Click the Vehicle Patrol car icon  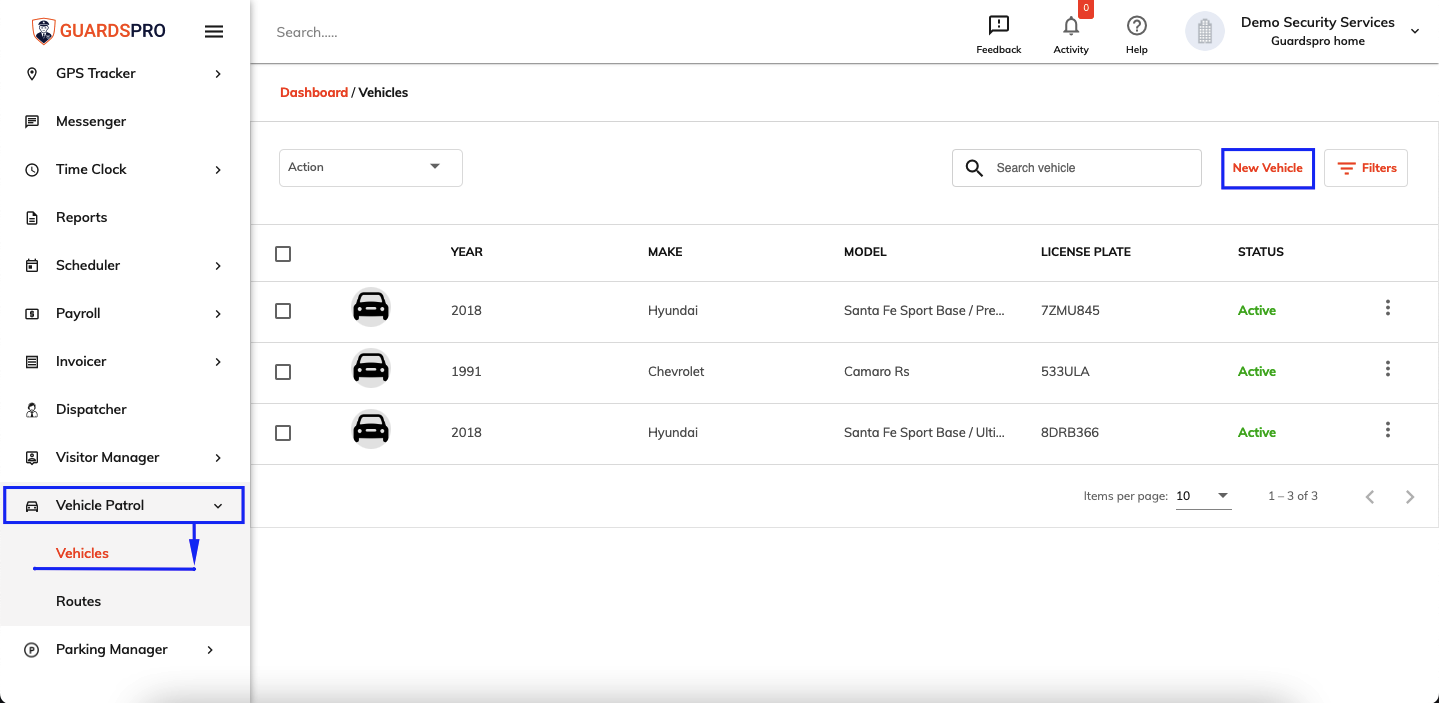coord(32,505)
